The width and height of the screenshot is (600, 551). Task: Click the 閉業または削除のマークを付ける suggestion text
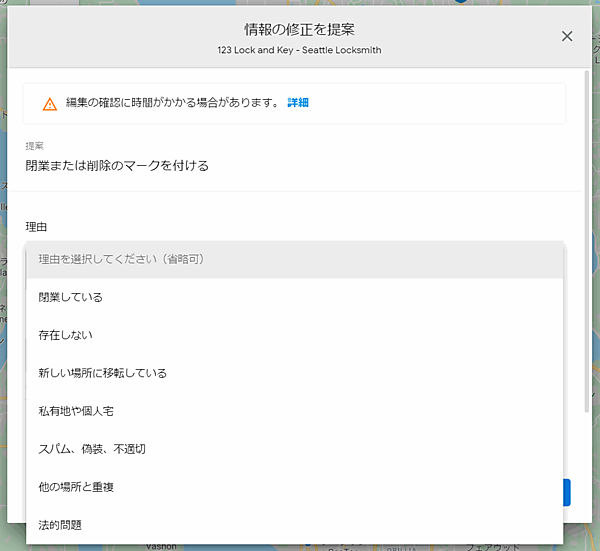click(117, 166)
